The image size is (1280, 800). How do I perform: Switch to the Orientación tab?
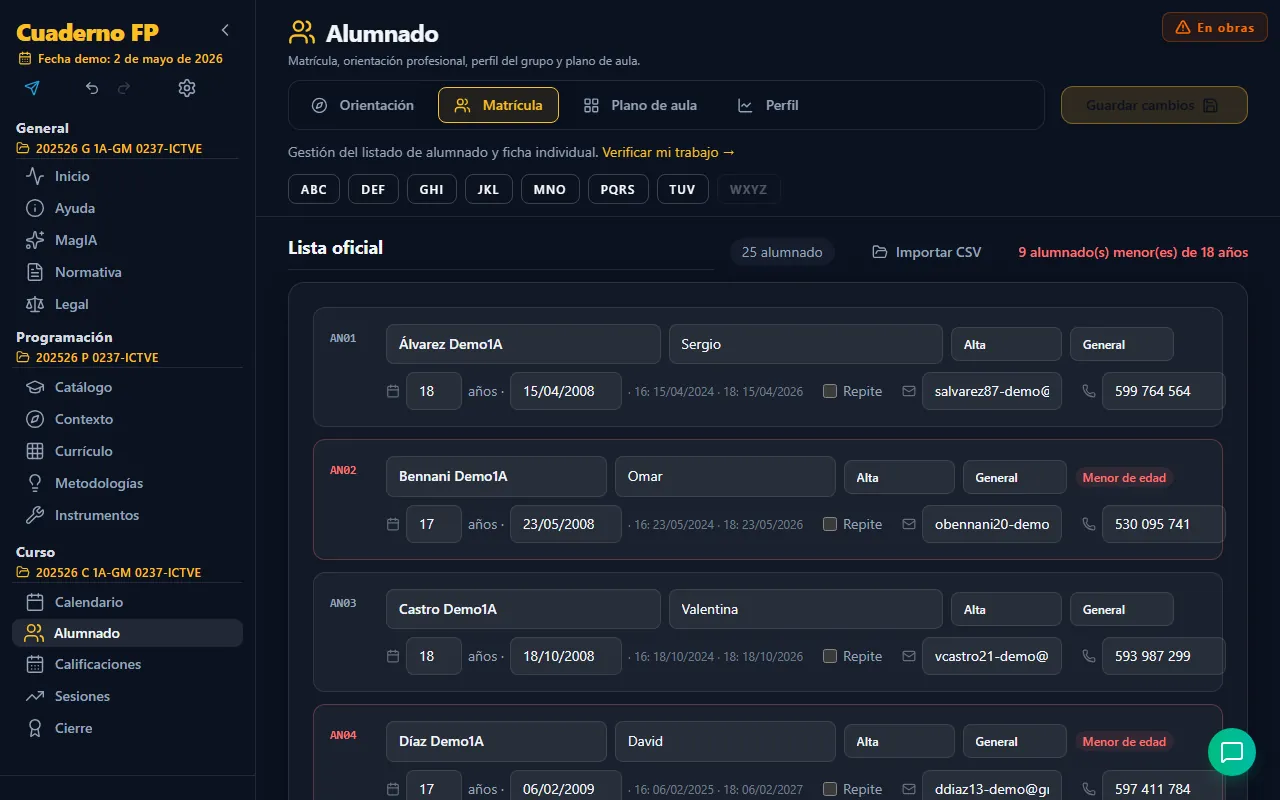pos(362,105)
